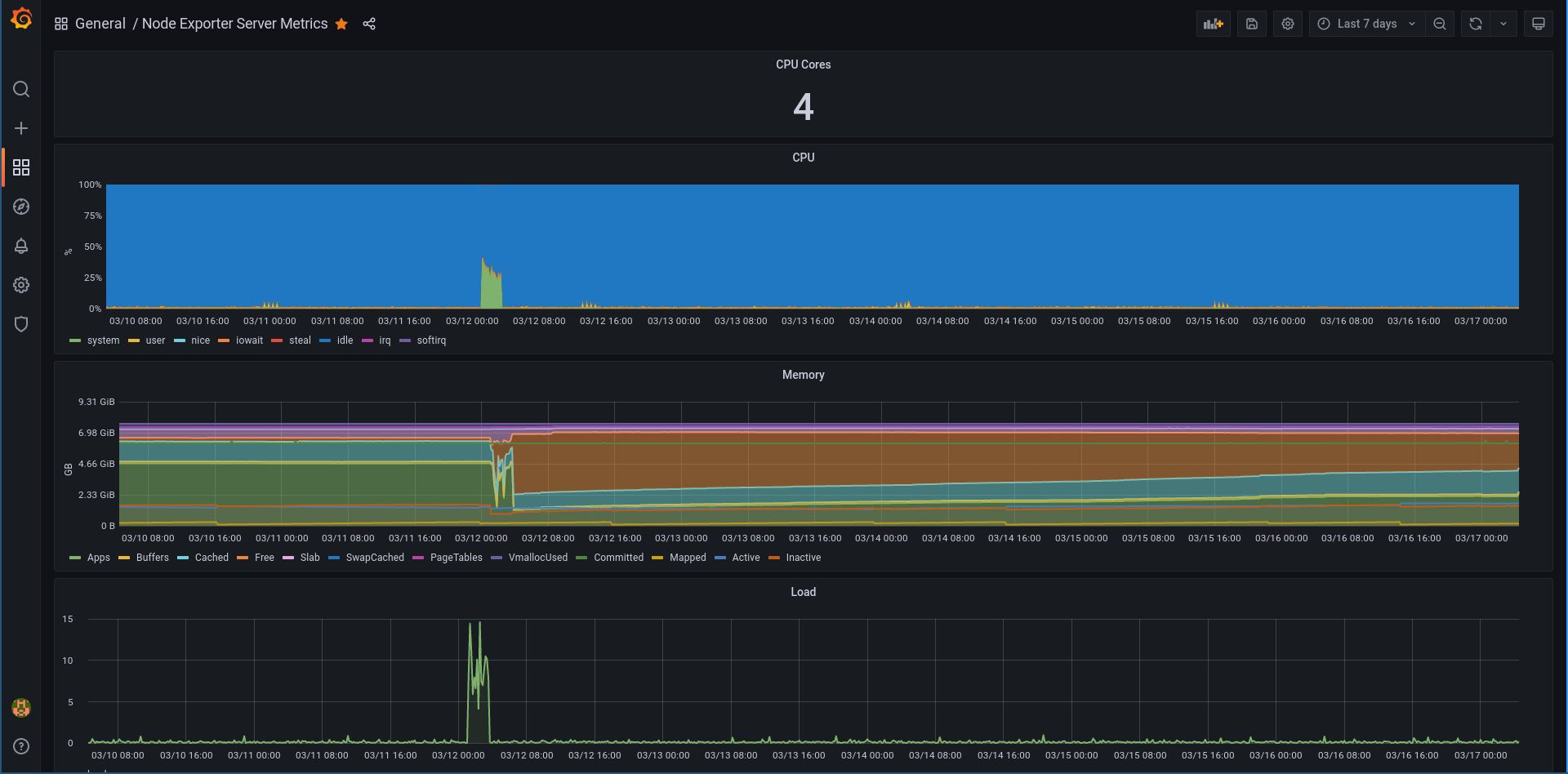
Task: Open the Load panel title menu
Action: (803, 592)
